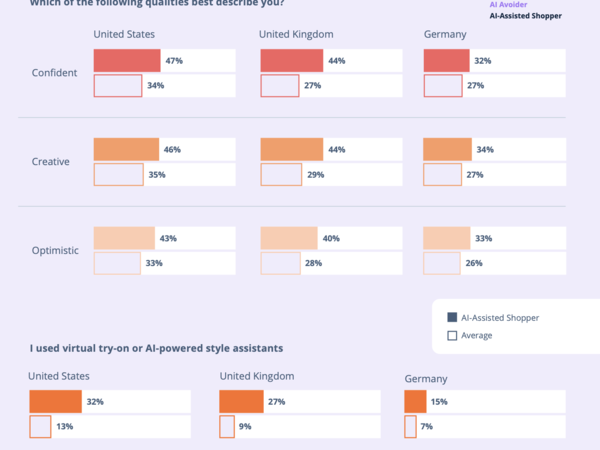
Task: Click the United States Confident 47% bar
Action: pyautogui.click(x=127, y=61)
